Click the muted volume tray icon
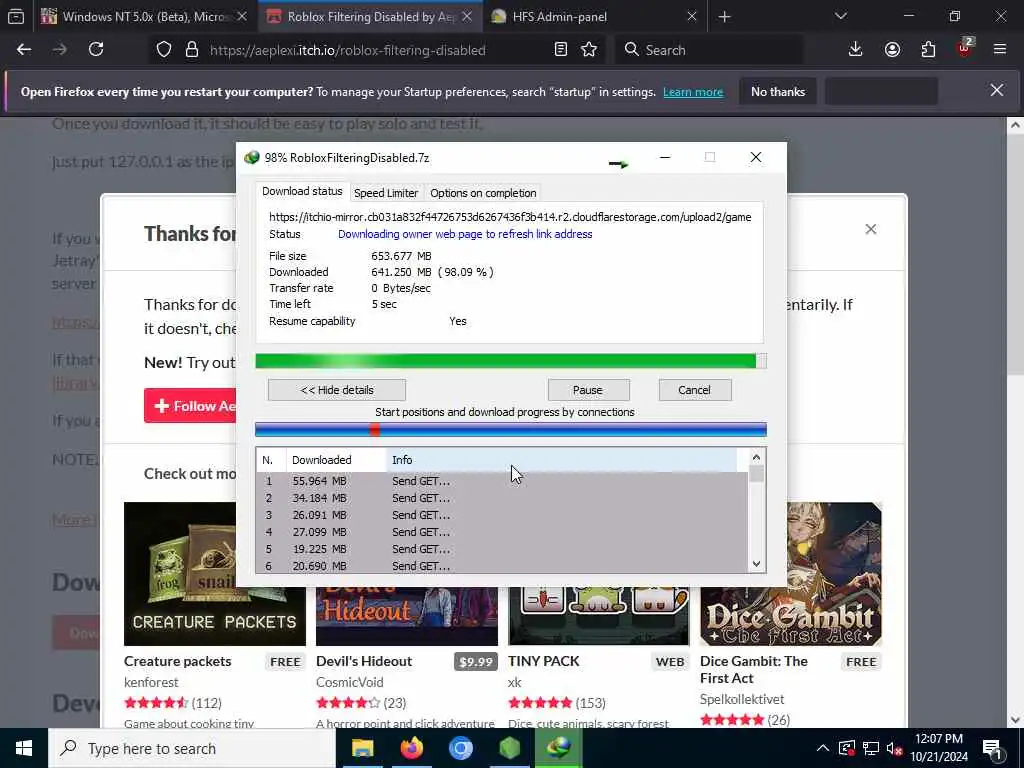Viewport: 1024px width, 768px height. (x=895, y=748)
